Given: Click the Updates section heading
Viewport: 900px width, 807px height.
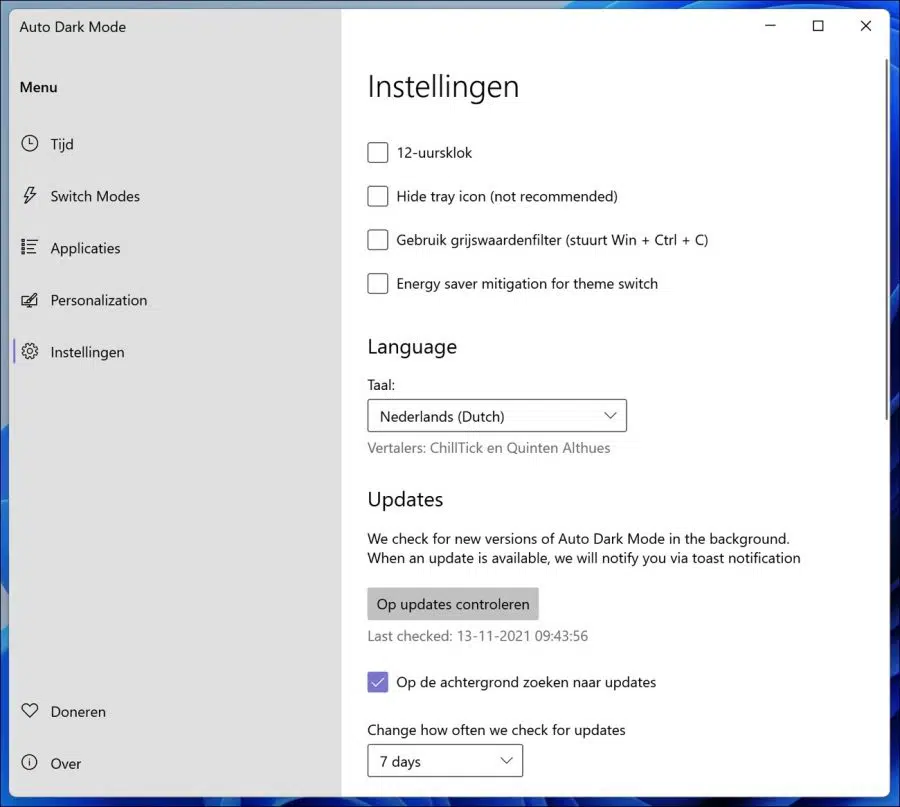Looking at the screenshot, I should coord(405,499).
